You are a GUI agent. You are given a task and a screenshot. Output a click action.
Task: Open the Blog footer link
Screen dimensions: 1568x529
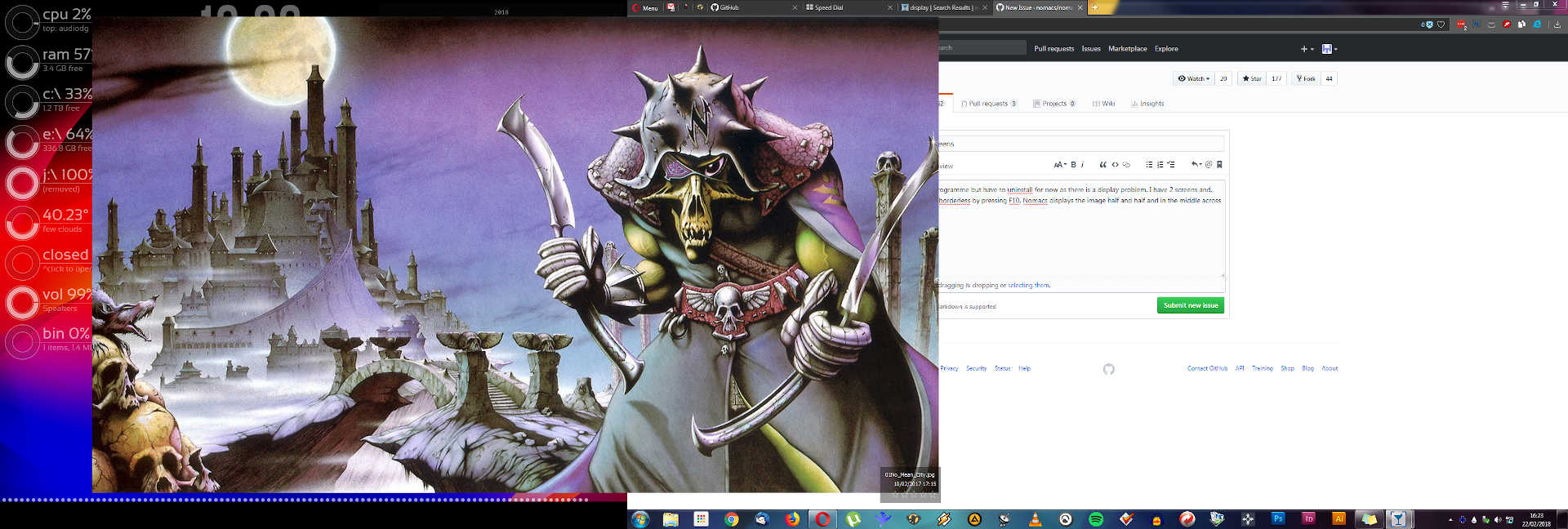tap(1308, 368)
